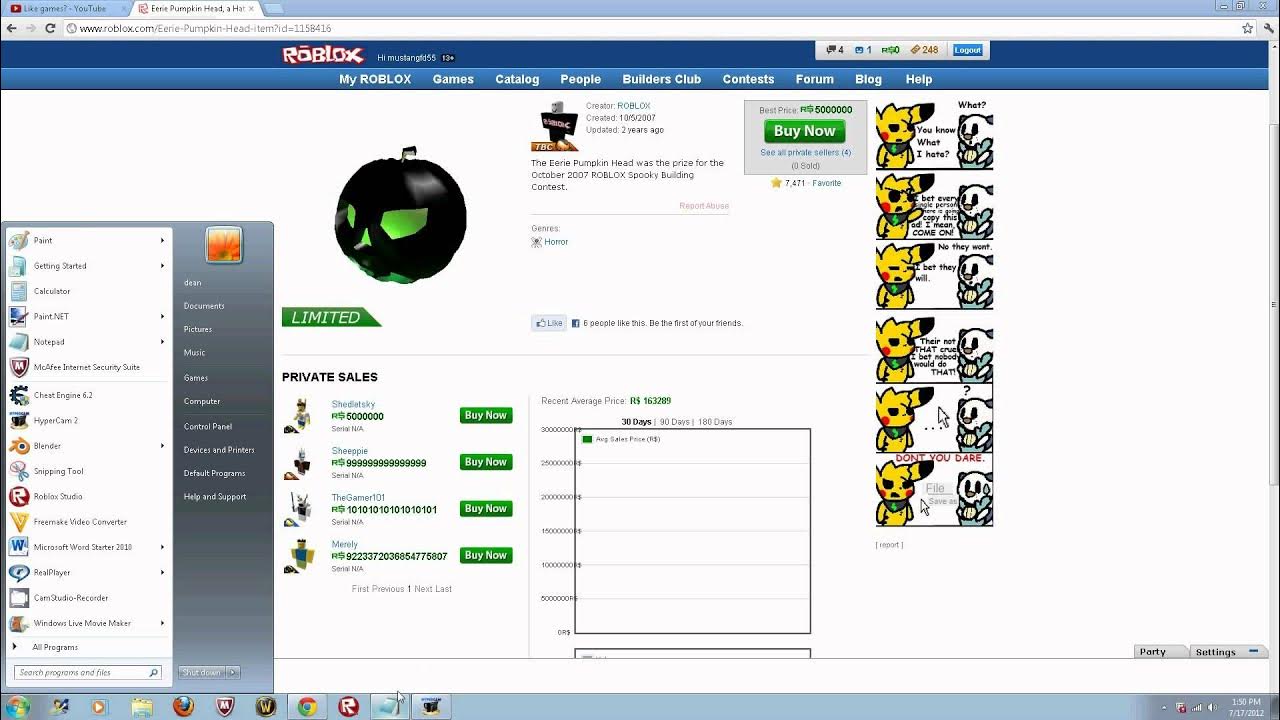Like the item on Facebook
The width and height of the screenshot is (1280, 720).
(548, 322)
